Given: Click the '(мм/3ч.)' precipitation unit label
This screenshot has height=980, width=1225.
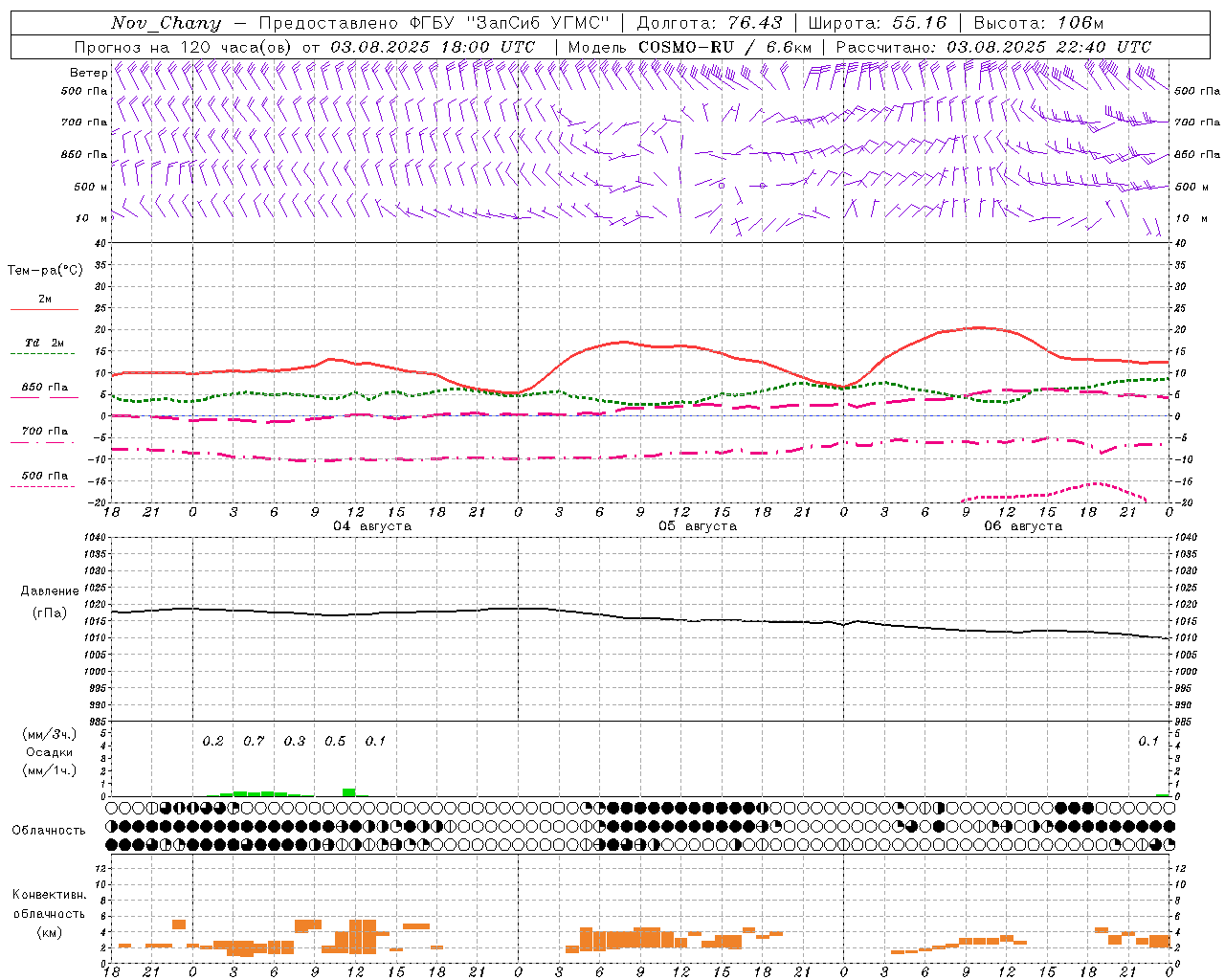Looking at the screenshot, I should (x=50, y=734).
